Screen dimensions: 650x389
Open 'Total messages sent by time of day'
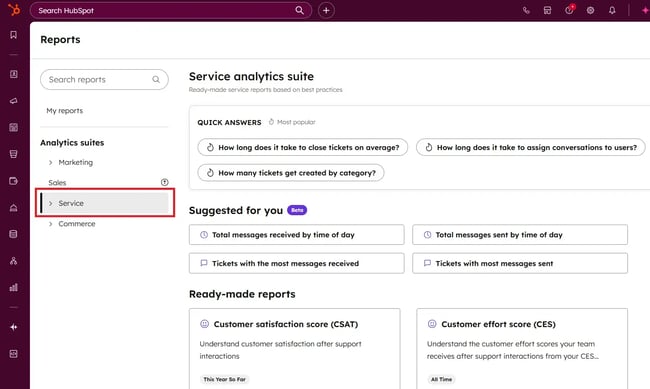(520, 235)
